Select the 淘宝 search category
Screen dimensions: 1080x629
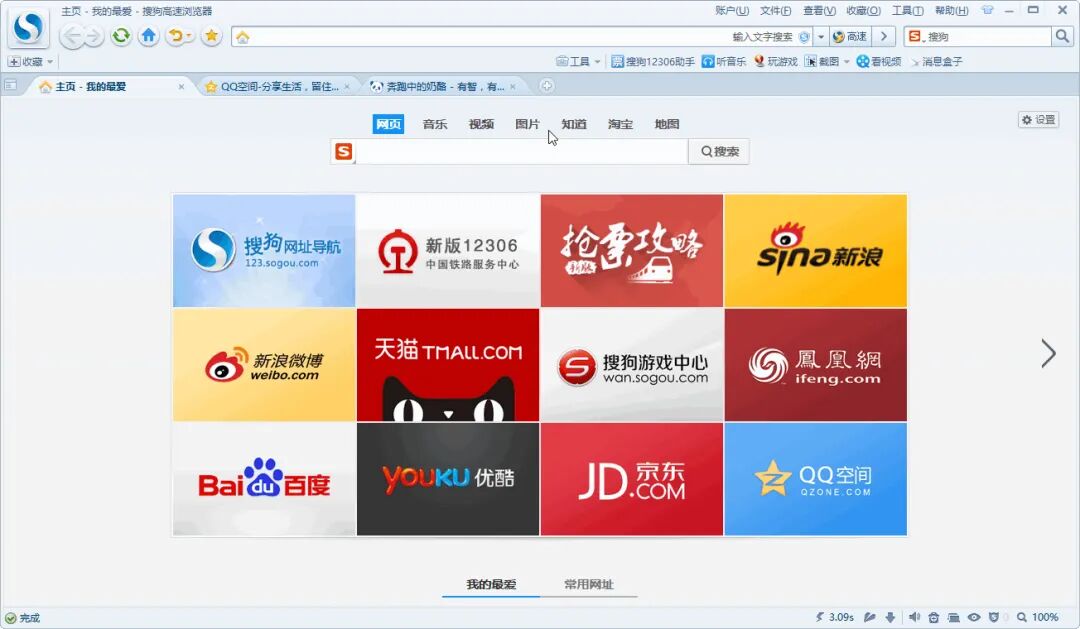pyautogui.click(x=620, y=124)
